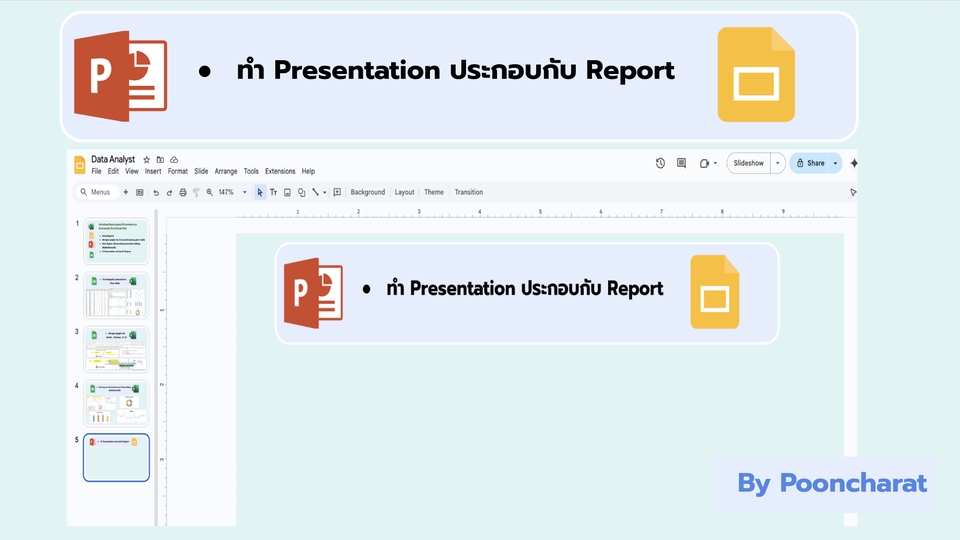Choose the Select arrow cursor tool
960x540 pixels.
point(260,192)
